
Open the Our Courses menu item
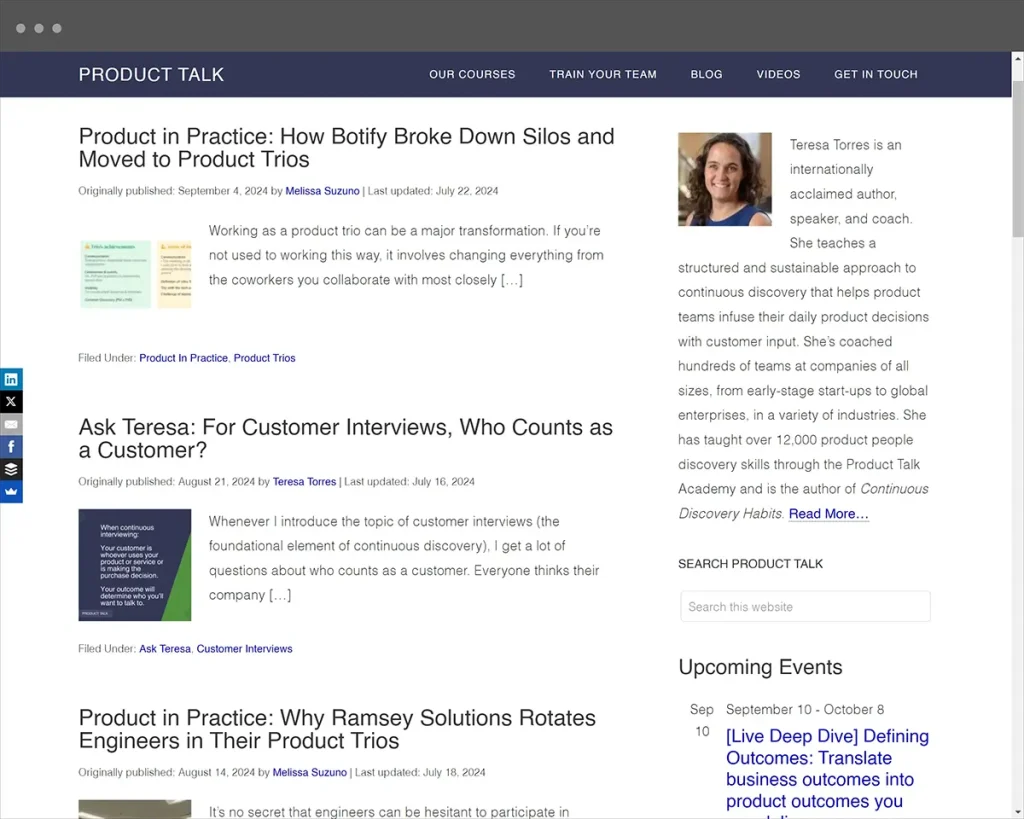click(472, 74)
